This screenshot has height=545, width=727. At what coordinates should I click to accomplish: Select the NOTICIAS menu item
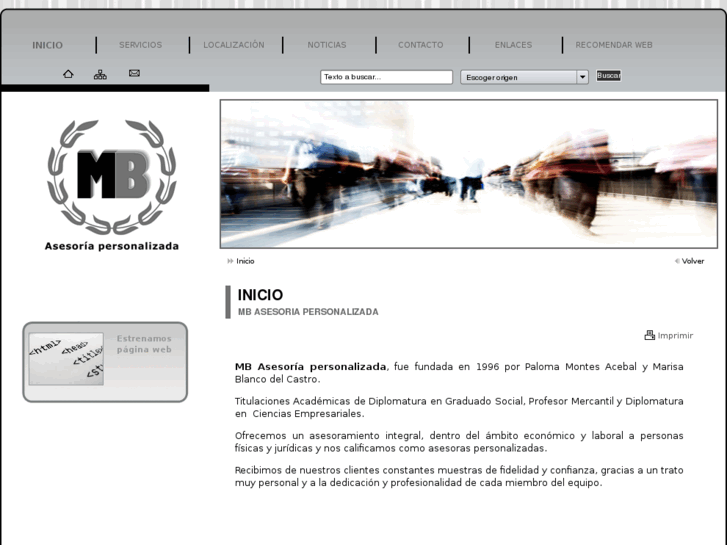pyautogui.click(x=327, y=45)
